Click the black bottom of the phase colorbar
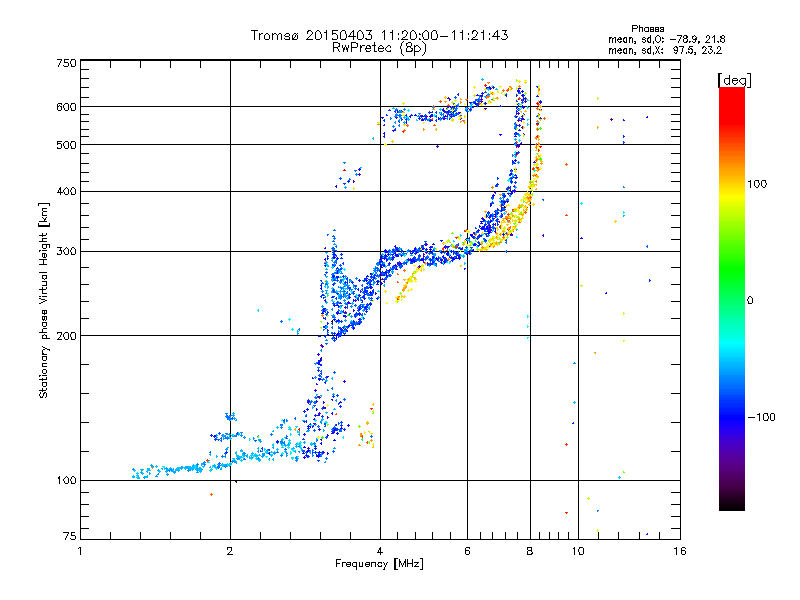Screen dimensions: 800x600 [x=732, y=503]
